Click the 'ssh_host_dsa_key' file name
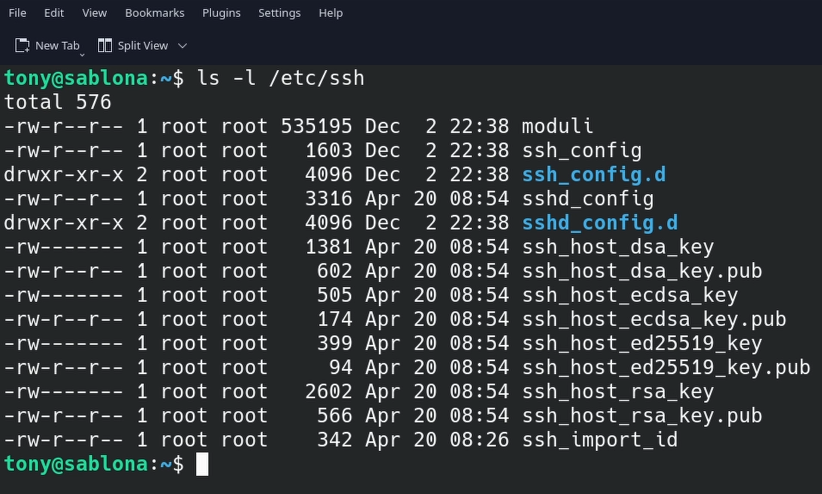The width and height of the screenshot is (822, 494). click(618, 247)
